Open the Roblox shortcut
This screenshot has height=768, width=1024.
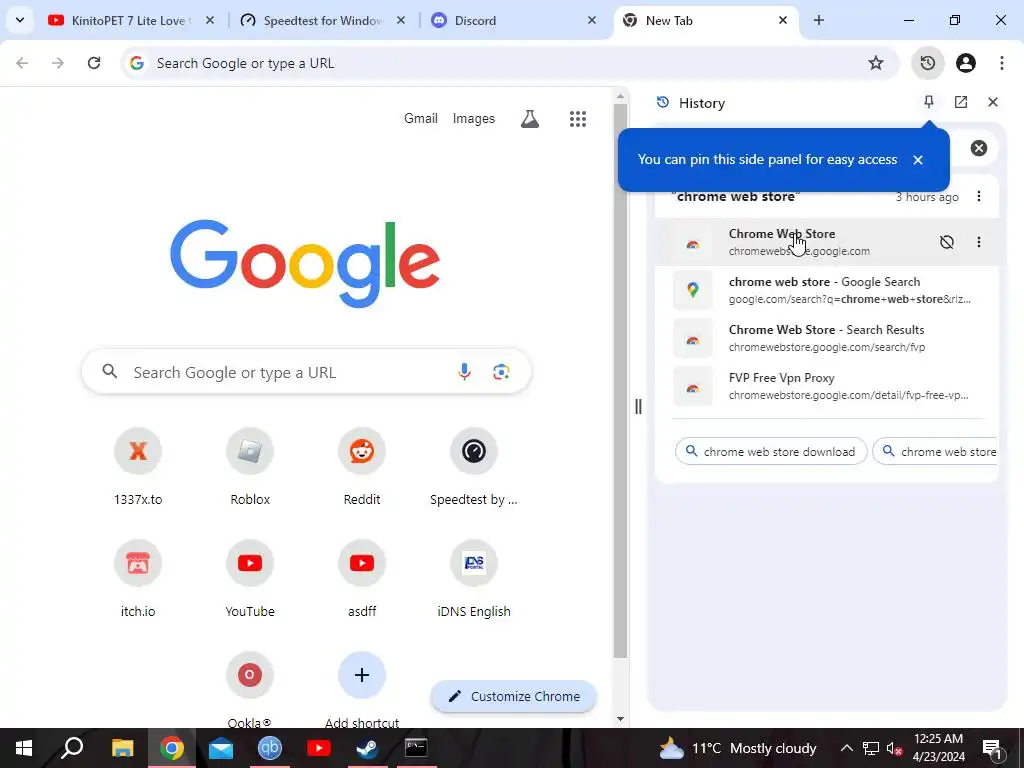pos(250,468)
